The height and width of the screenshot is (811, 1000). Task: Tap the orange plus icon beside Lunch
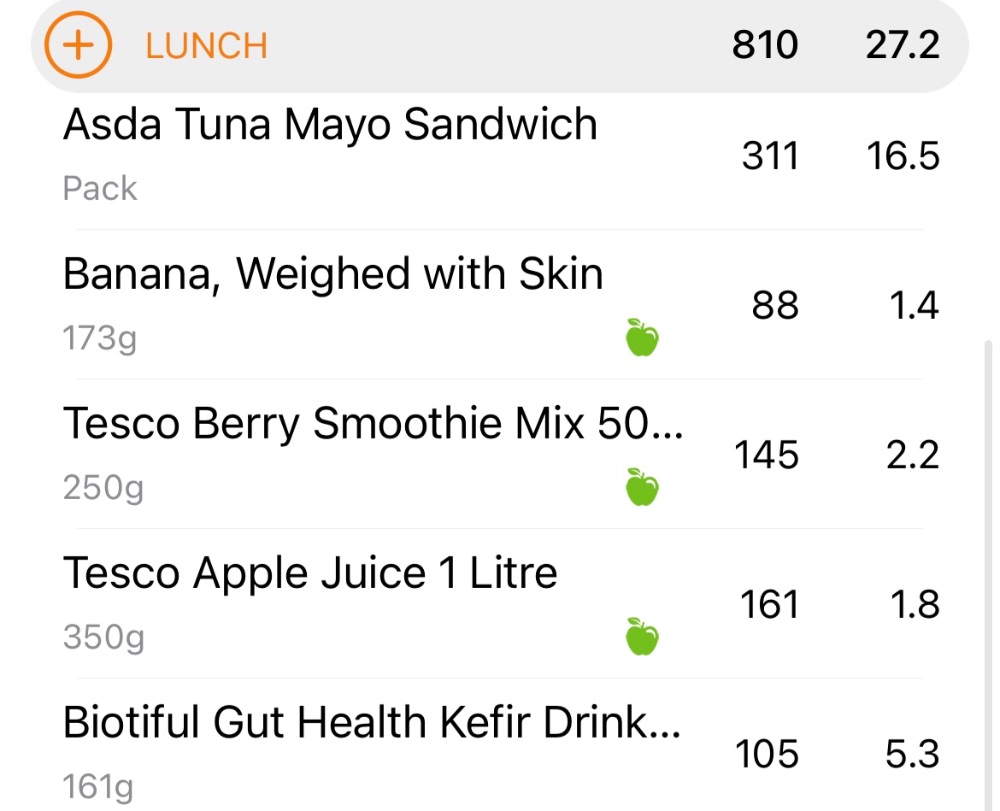(78, 45)
